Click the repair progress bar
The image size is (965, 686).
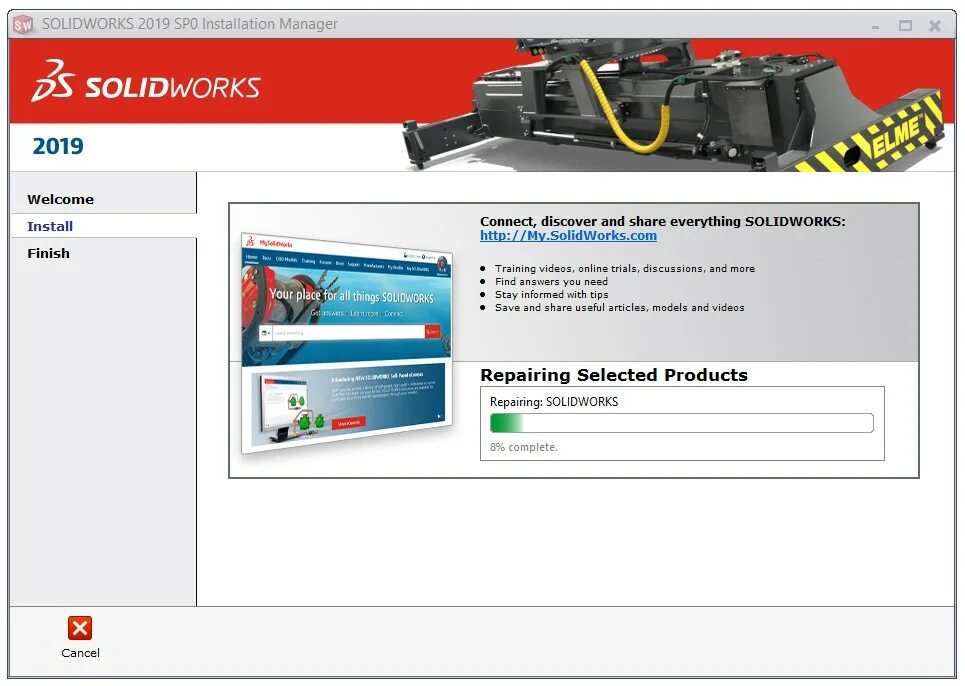tap(682, 423)
